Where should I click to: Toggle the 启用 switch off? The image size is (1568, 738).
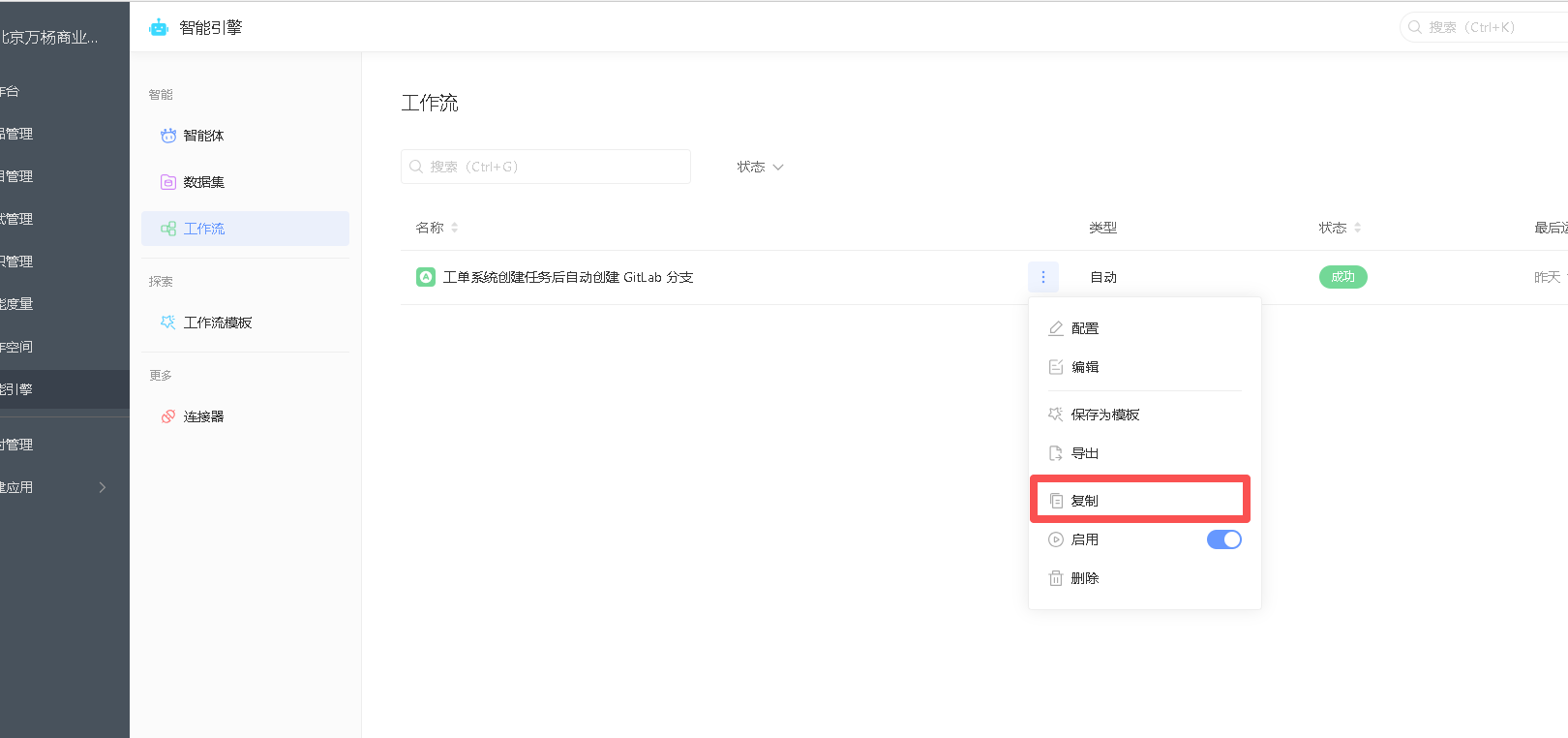1224,539
